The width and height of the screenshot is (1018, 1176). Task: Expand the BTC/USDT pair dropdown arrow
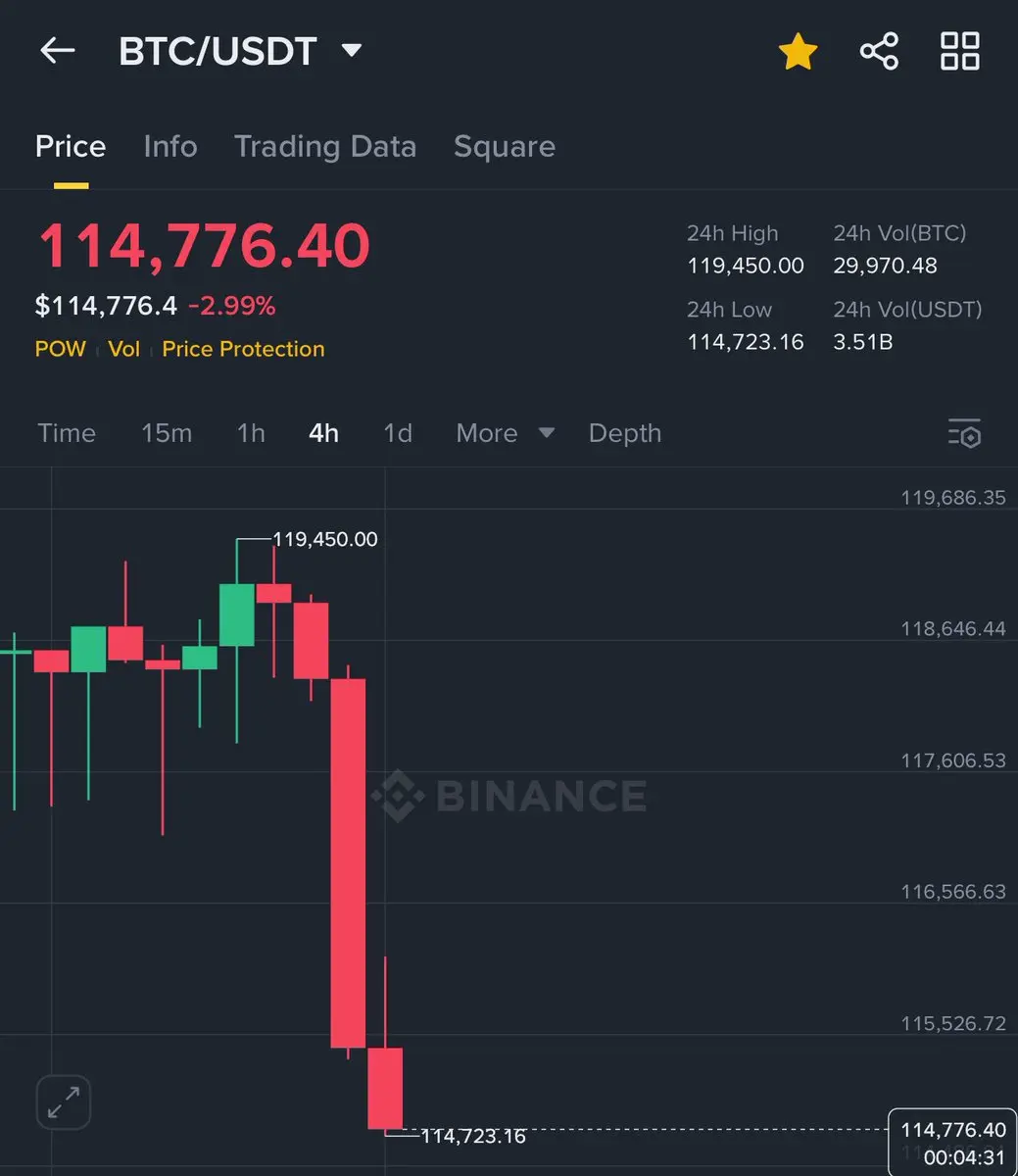pos(352,51)
